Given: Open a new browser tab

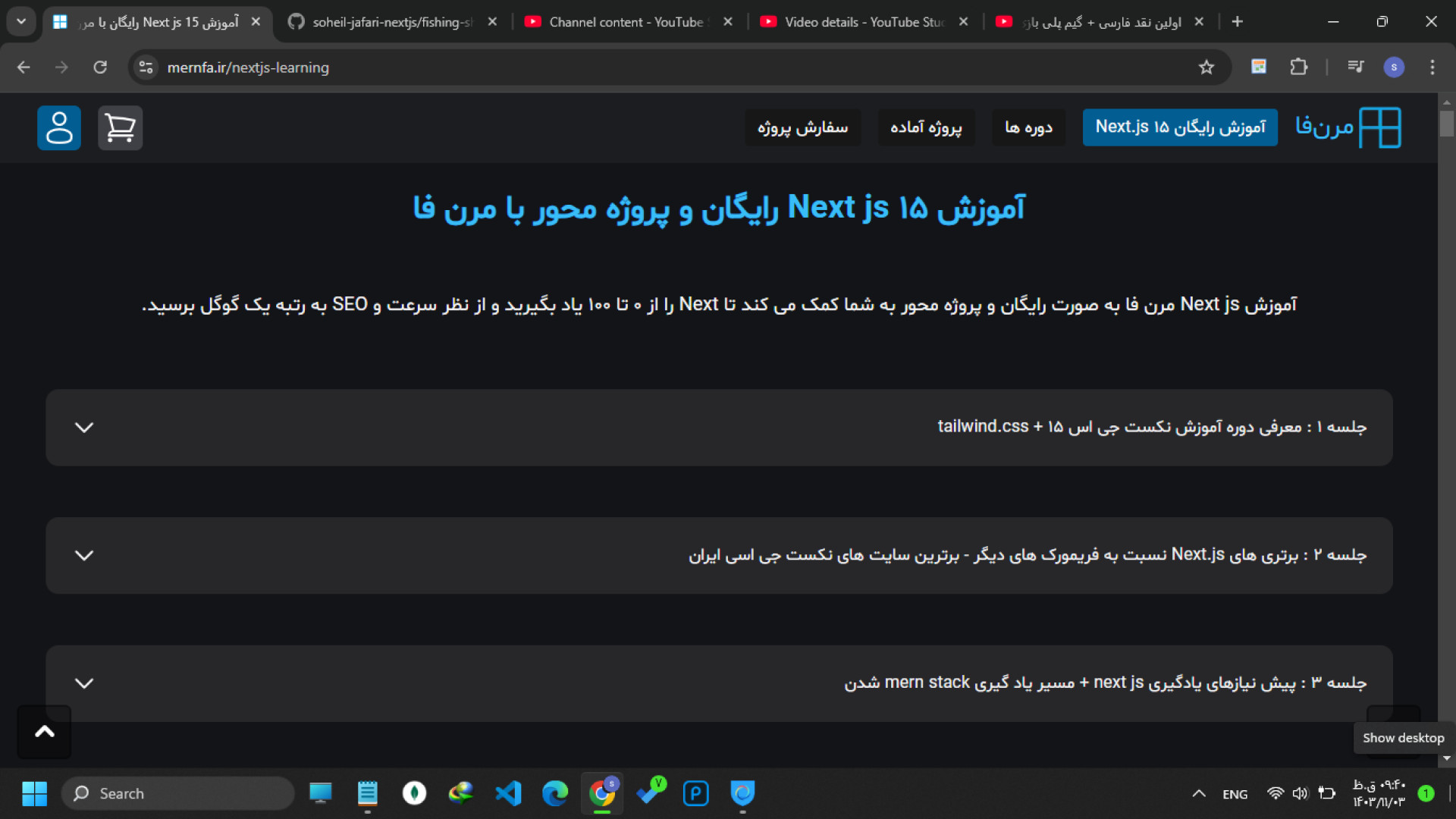Looking at the screenshot, I should pyautogui.click(x=1237, y=21).
